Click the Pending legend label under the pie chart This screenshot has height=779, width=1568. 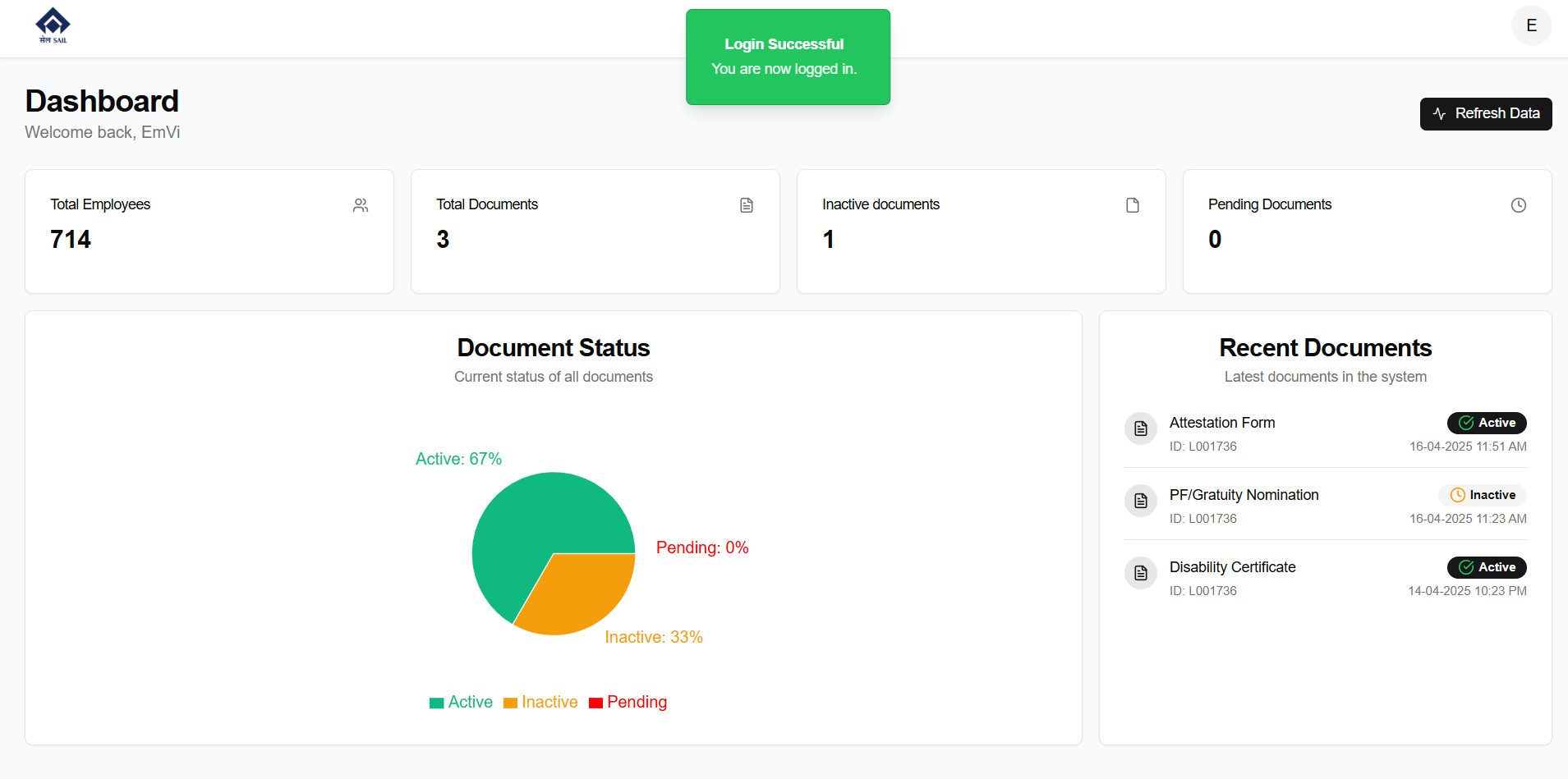[x=637, y=703]
